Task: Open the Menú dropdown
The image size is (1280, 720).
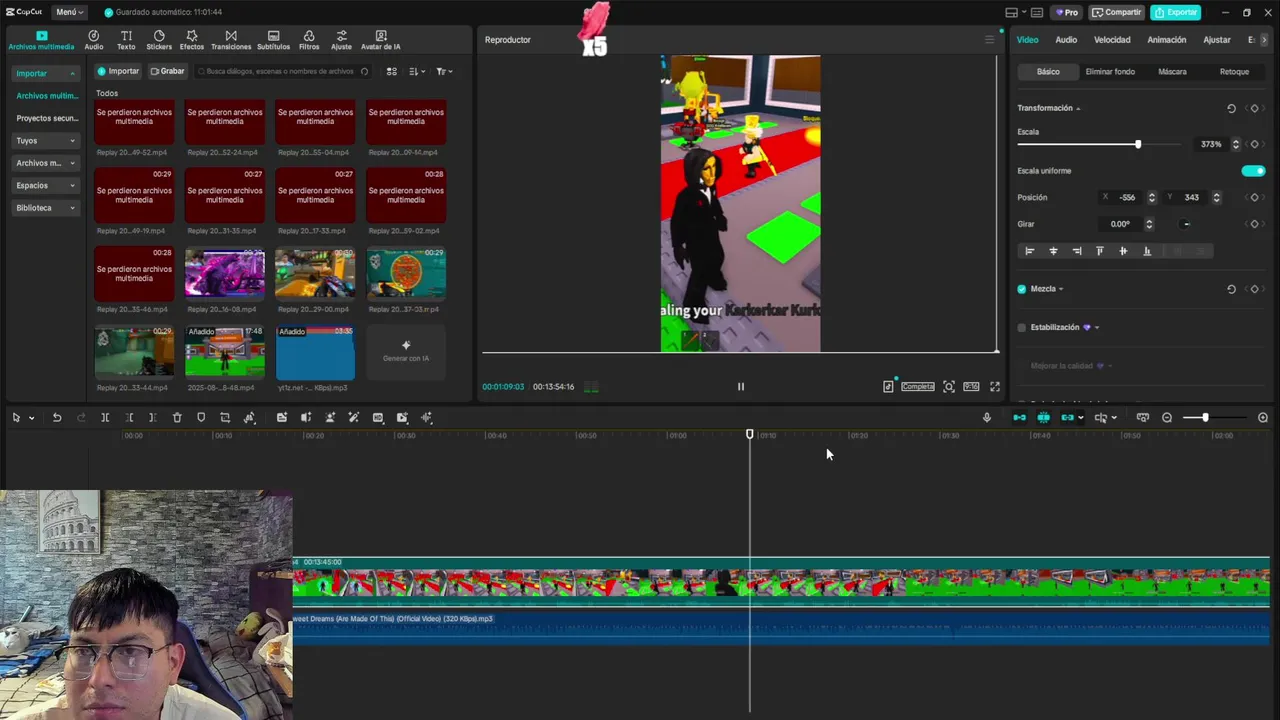Action: click(69, 12)
